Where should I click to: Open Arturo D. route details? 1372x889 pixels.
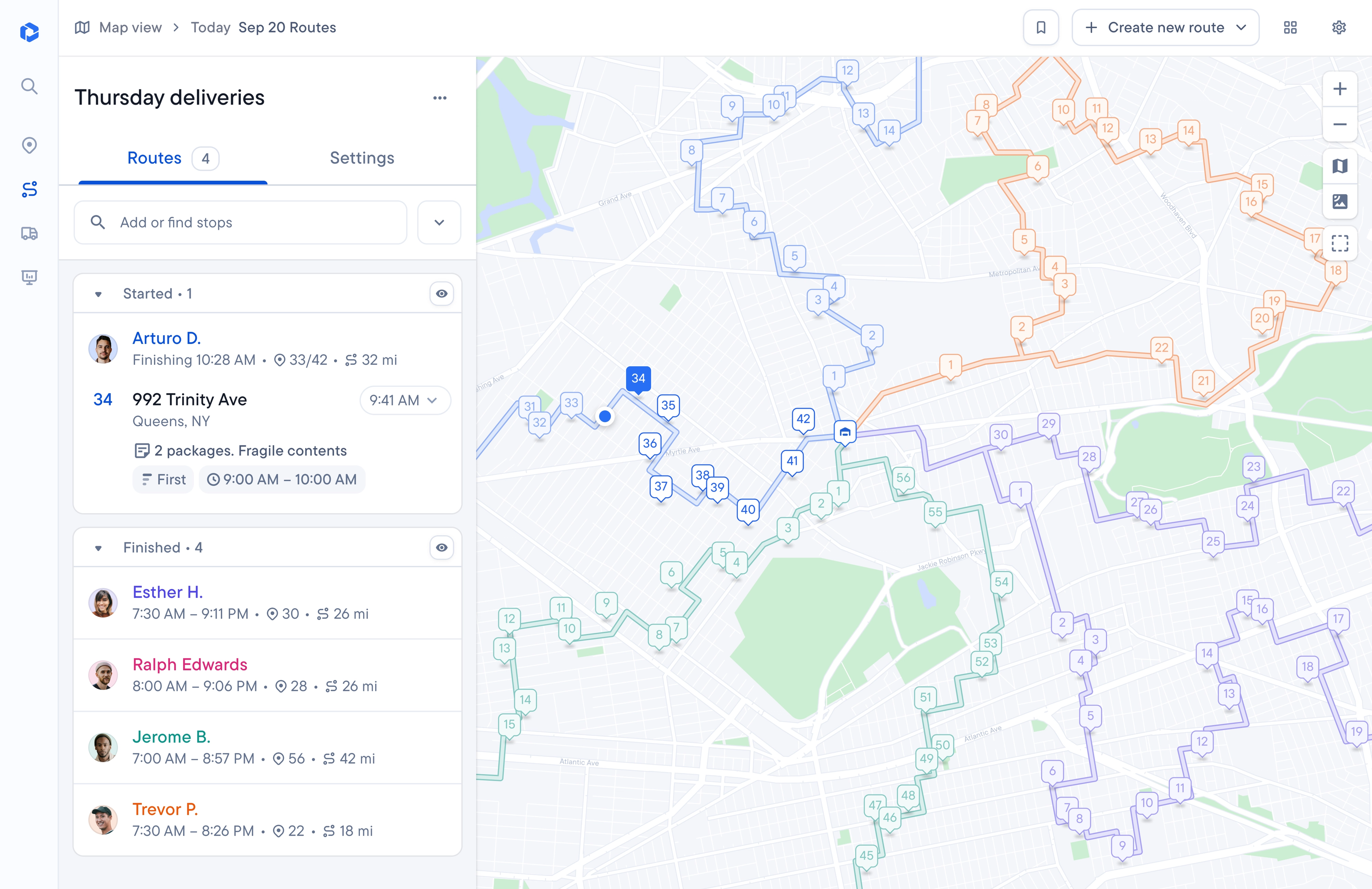click(166, 338)
